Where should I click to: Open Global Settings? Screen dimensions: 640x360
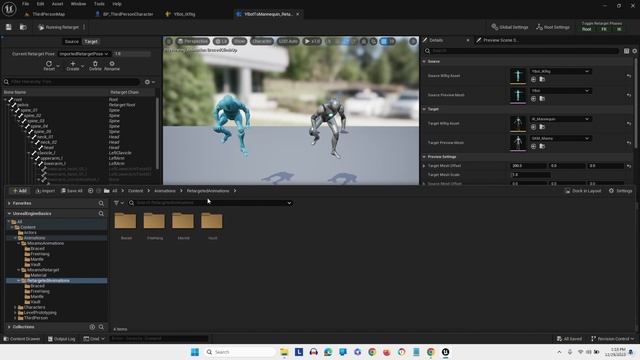[510, 27]
